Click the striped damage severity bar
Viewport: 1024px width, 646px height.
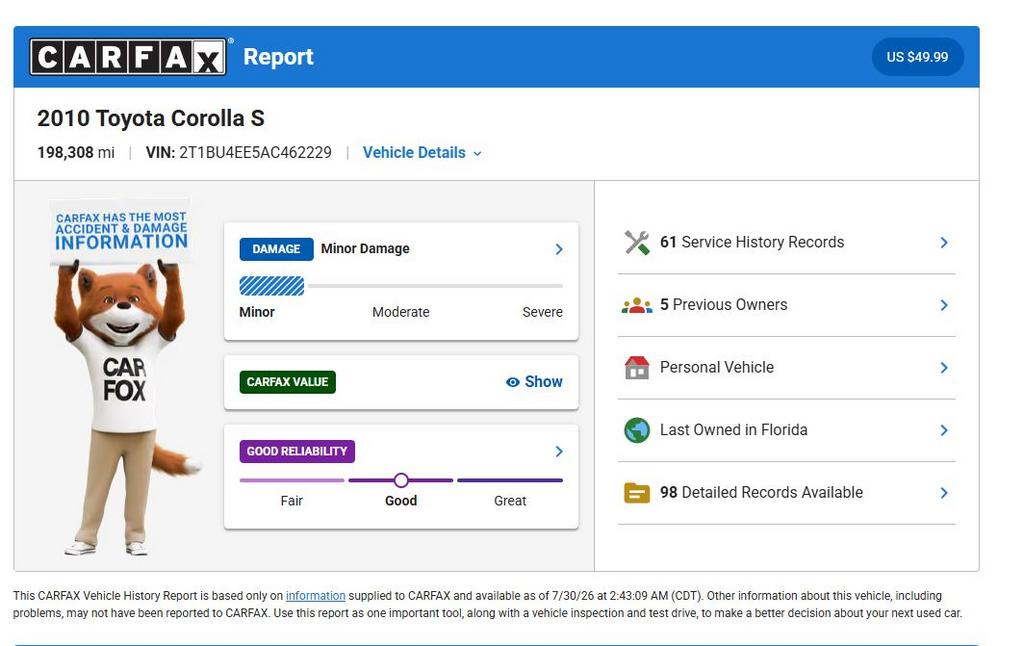(272, 286)
